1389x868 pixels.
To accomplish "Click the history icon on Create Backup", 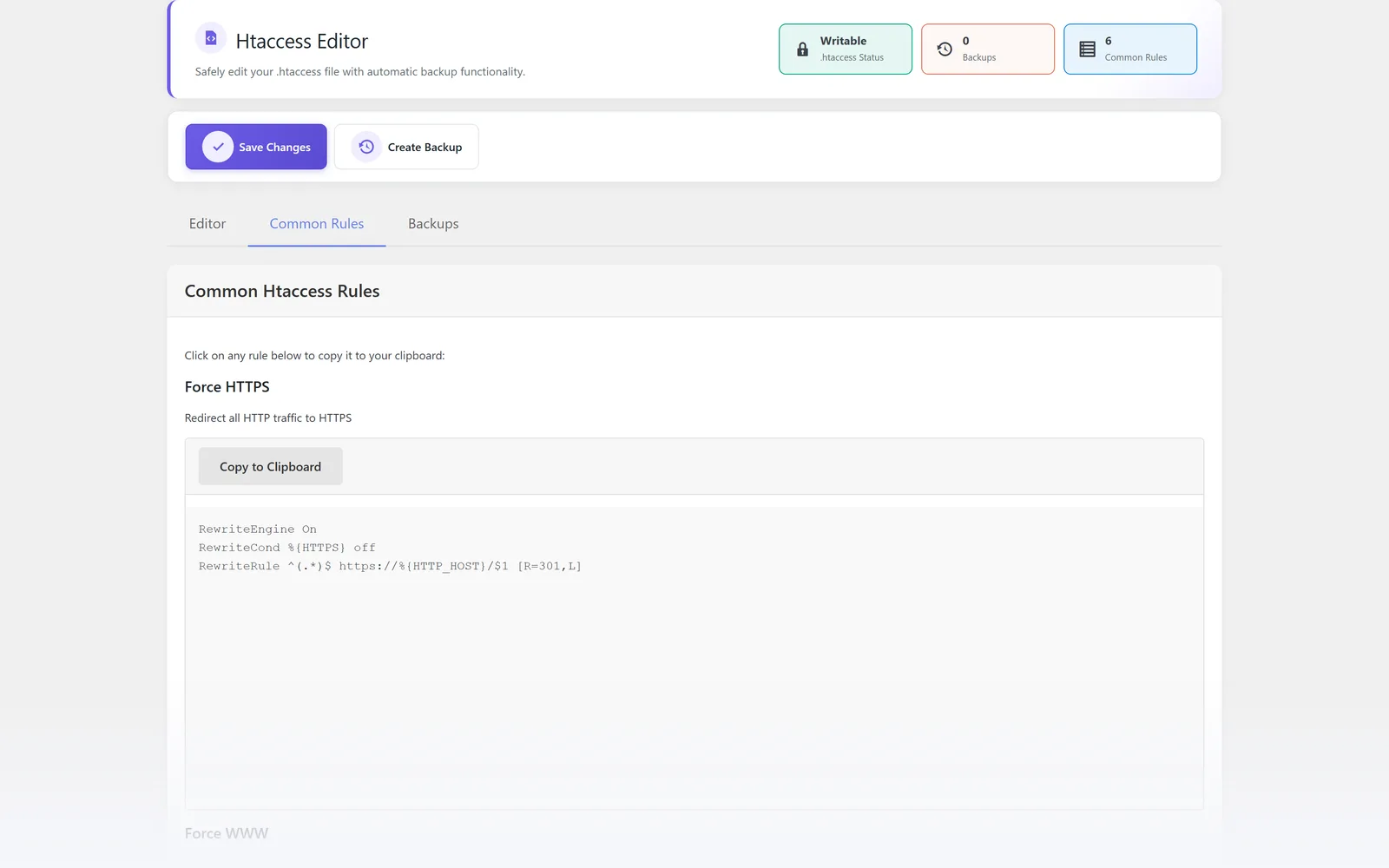I will click(x=366, y=147).
